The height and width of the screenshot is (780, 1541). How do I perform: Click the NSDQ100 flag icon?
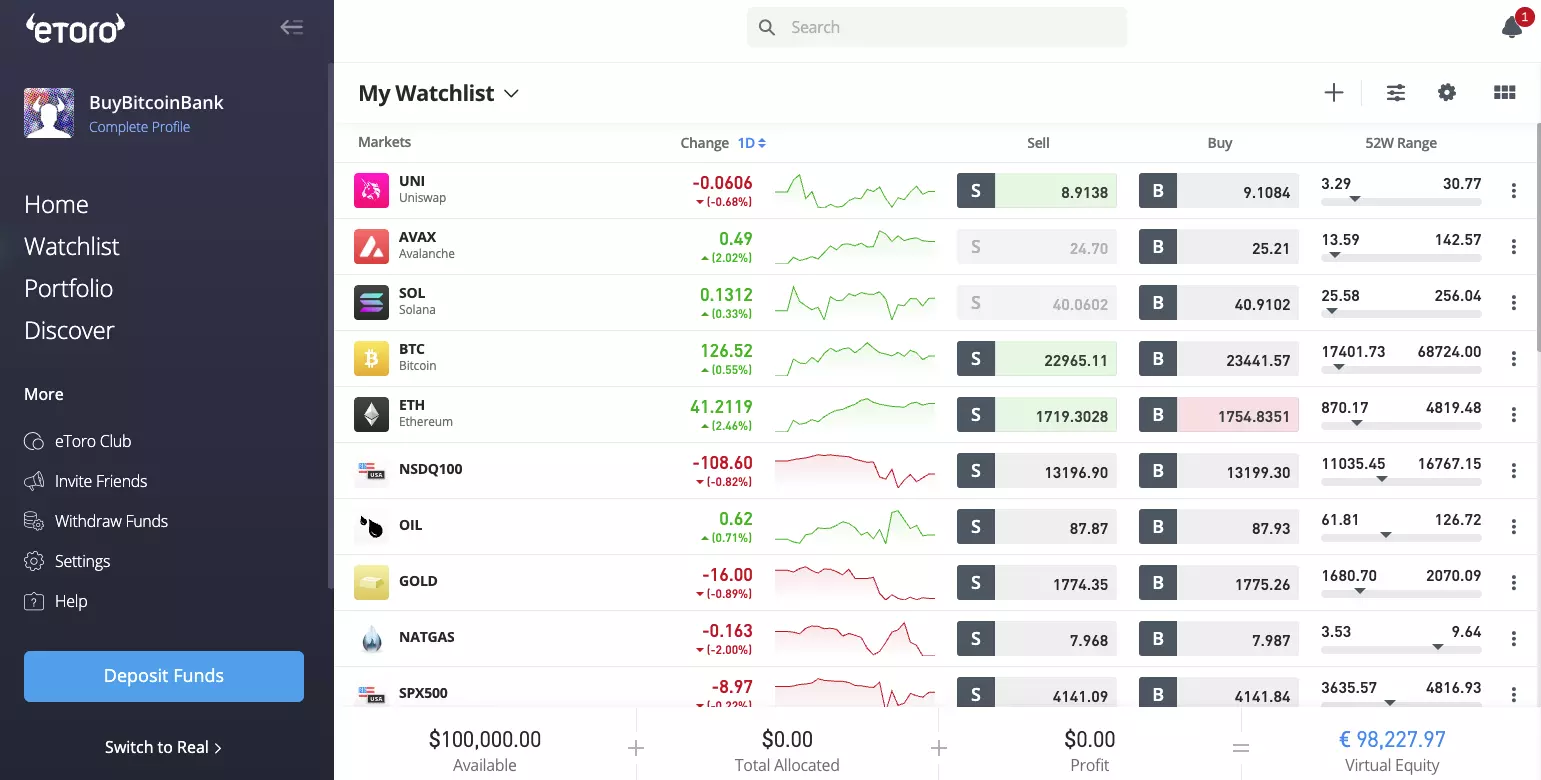tap(371, 470)
